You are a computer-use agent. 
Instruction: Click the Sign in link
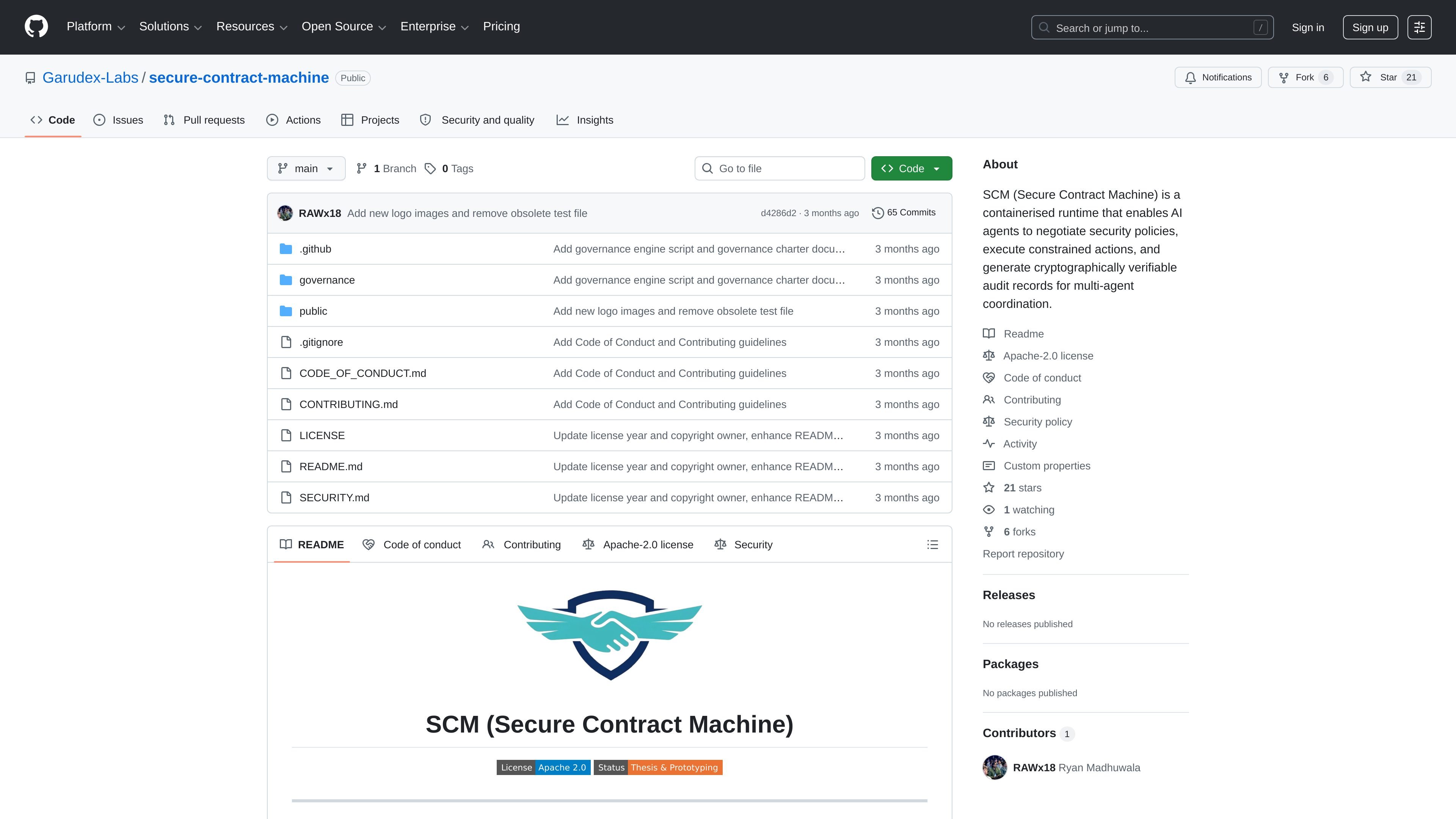click(x=1308, y=27)
